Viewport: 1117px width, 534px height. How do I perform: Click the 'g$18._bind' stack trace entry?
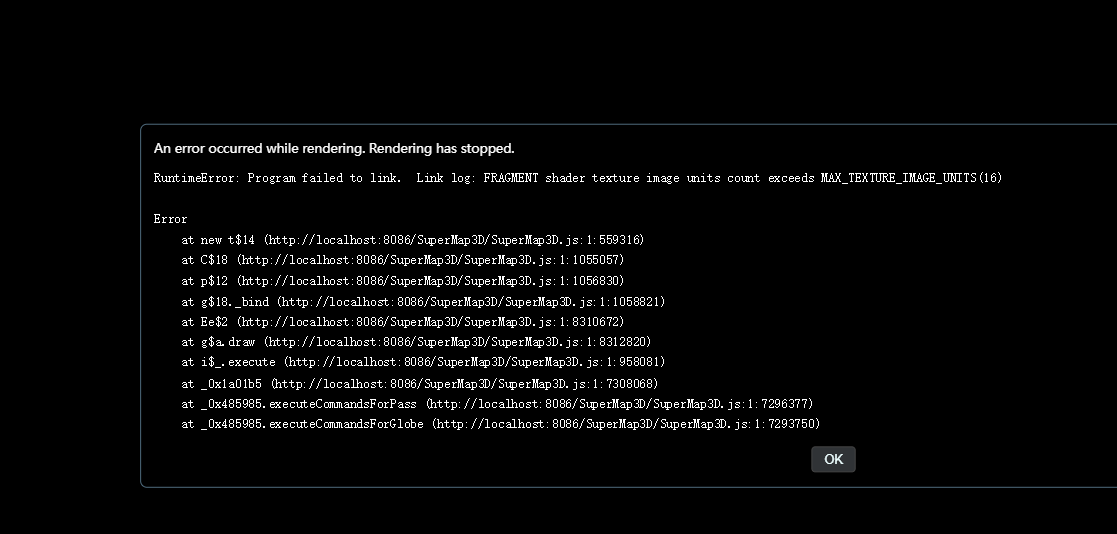[234, 302]
